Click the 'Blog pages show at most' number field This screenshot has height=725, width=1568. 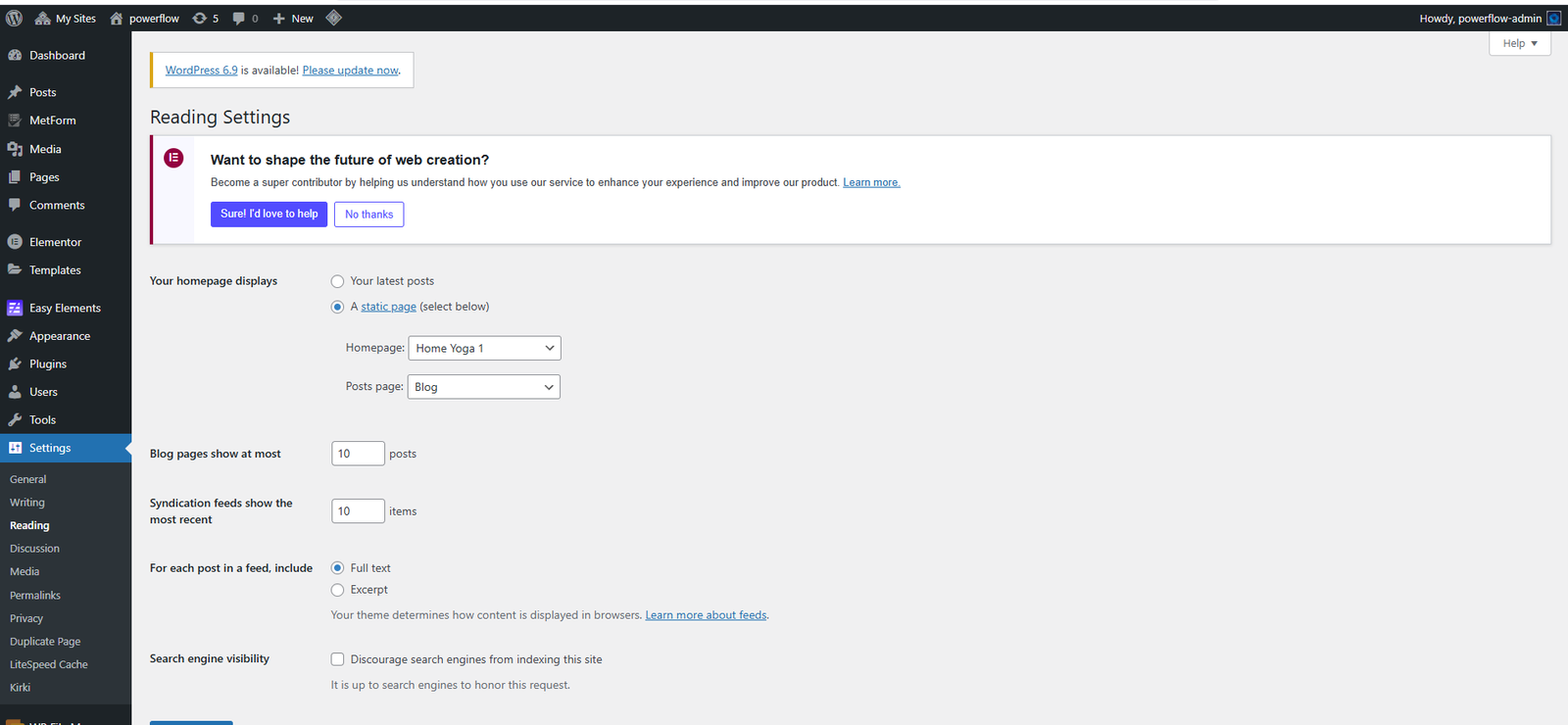click(x=358, y=454)
